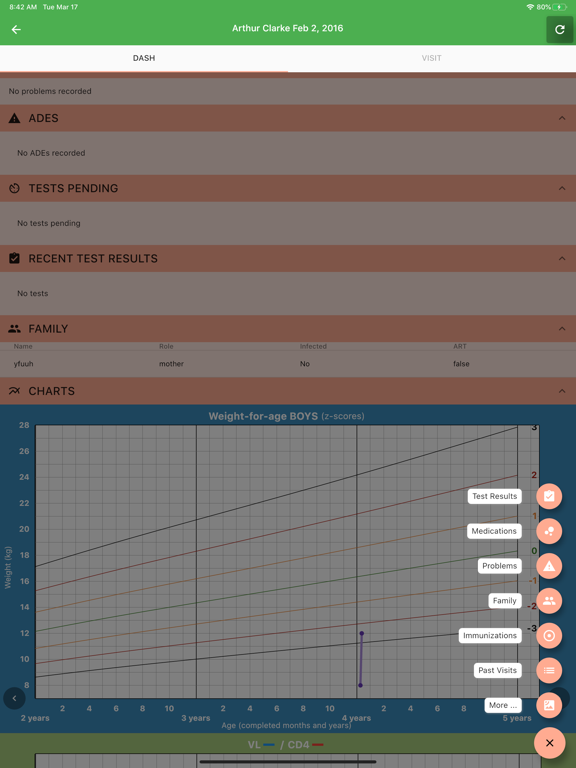Screen dimensions: 576x768
Task: Select the Past Visits label
Action: click(497, 670)
